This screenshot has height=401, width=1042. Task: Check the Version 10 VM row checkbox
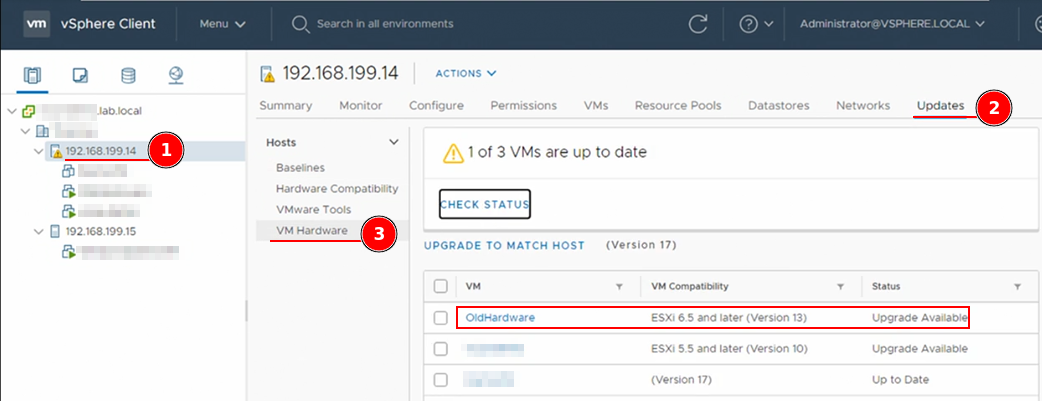coord(441,348)
